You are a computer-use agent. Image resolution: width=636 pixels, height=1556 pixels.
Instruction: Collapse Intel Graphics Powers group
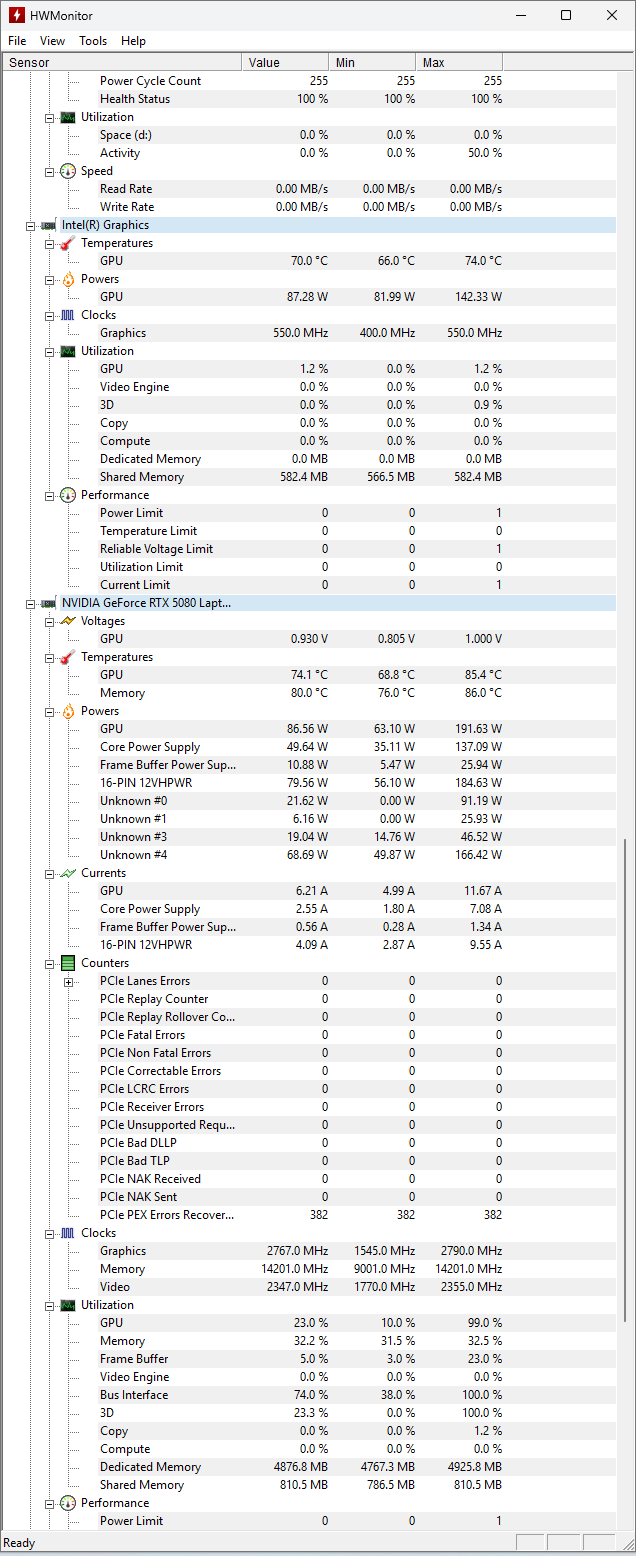[49, 279]
